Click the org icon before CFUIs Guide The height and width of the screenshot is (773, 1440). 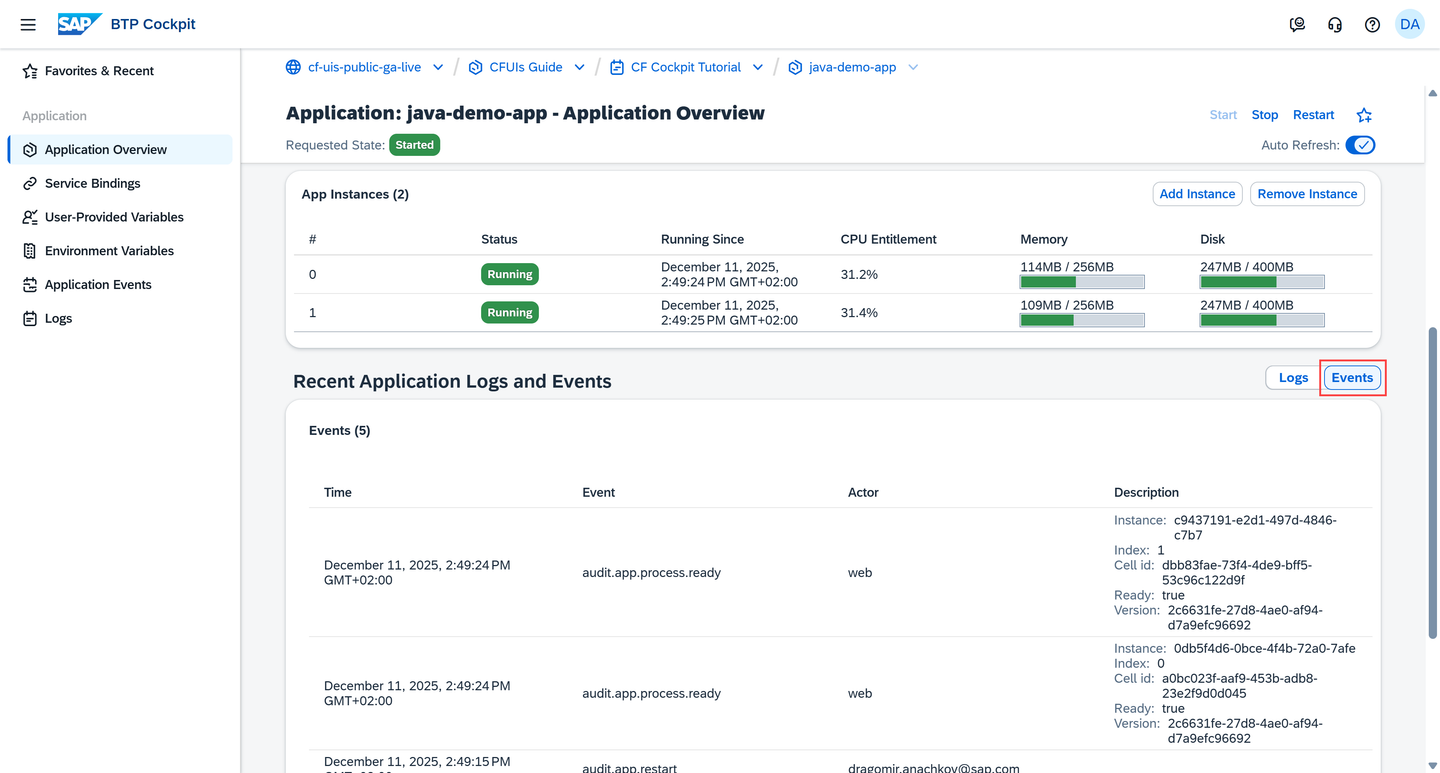[x=475, y=67]
